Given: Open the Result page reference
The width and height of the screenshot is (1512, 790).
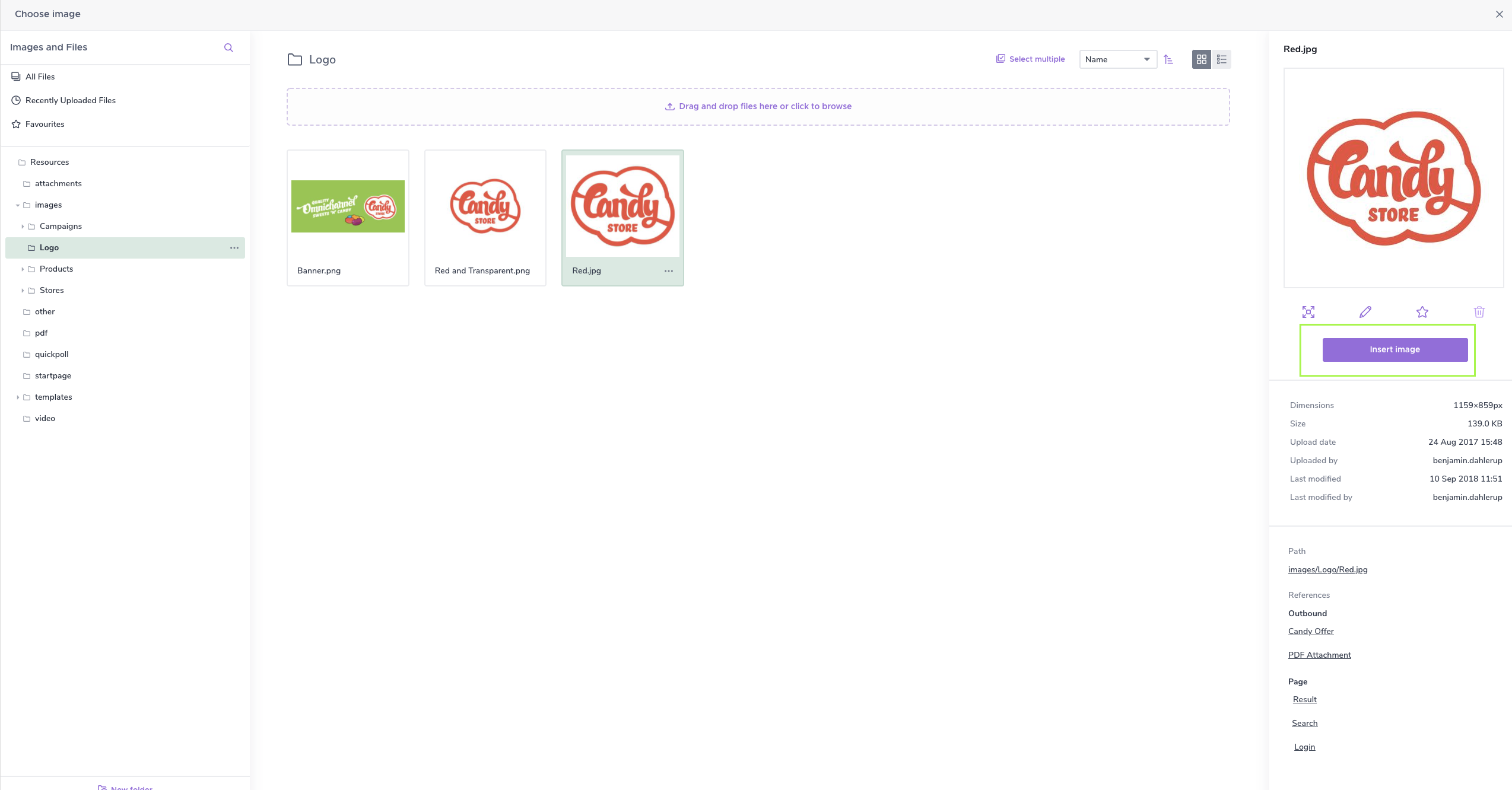Looking at the screenshot, I should coord(1305,699).
